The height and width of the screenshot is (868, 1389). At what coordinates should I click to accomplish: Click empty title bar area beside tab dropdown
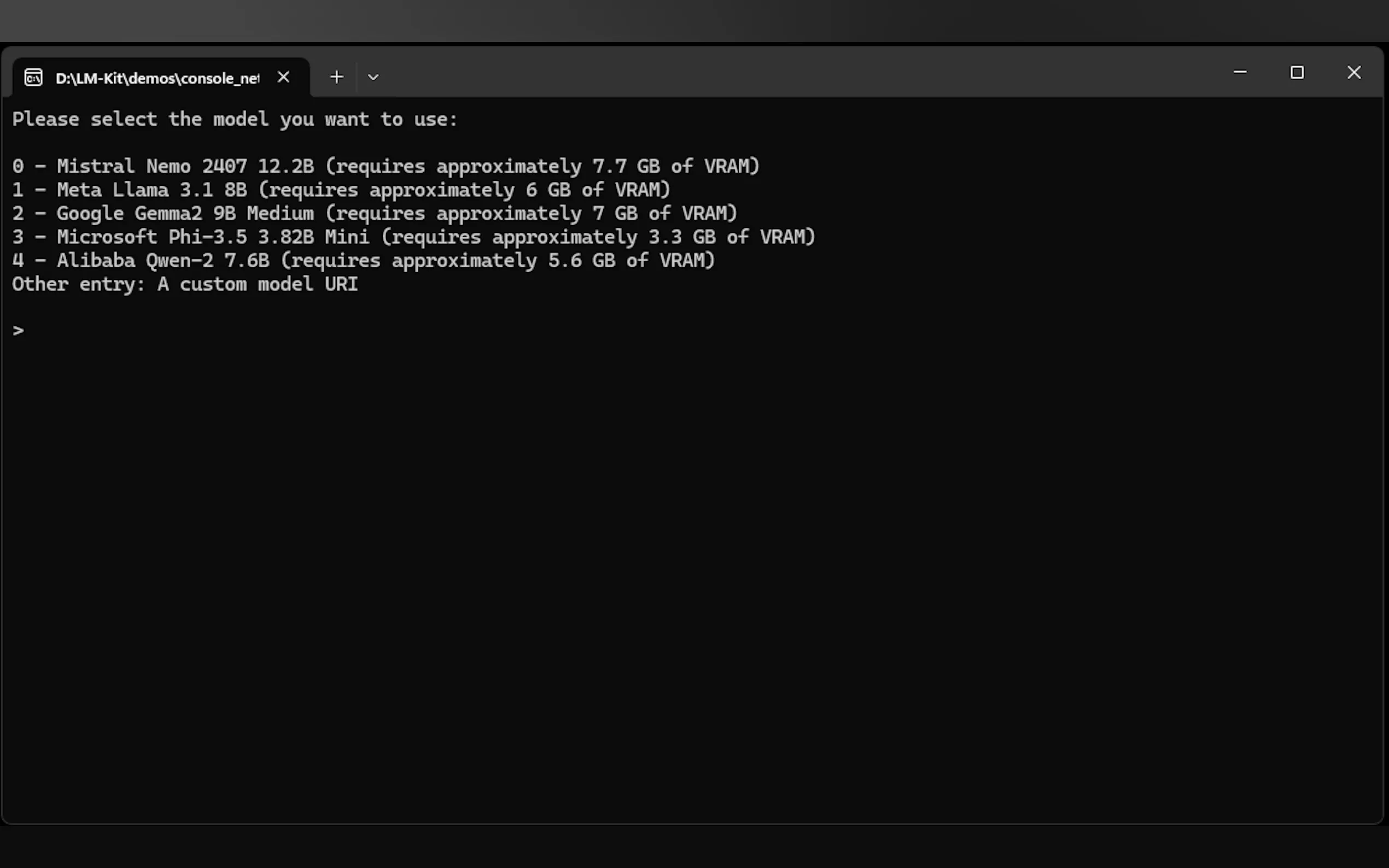(x=804, y=73)
